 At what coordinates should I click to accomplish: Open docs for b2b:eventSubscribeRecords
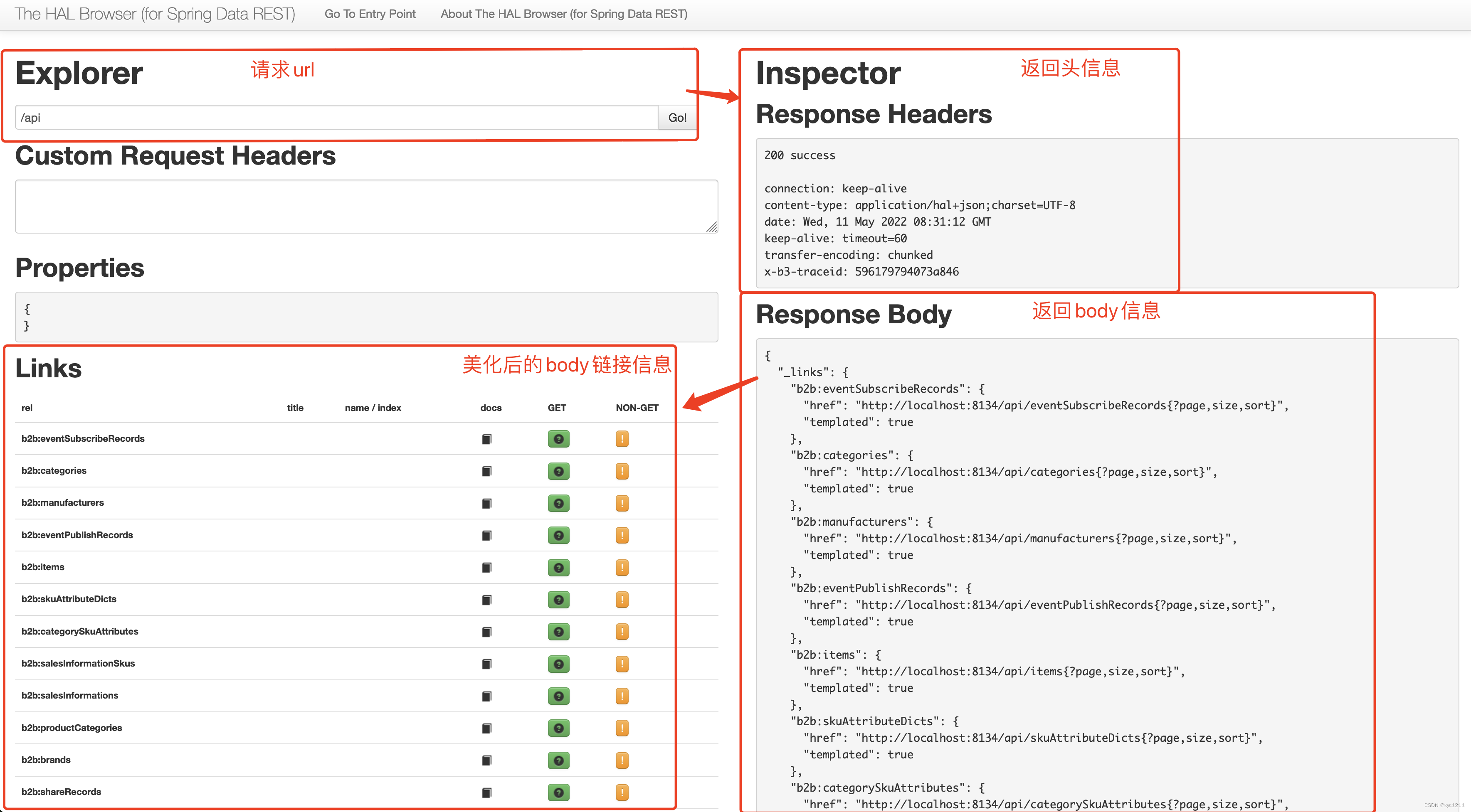[486, 439]
